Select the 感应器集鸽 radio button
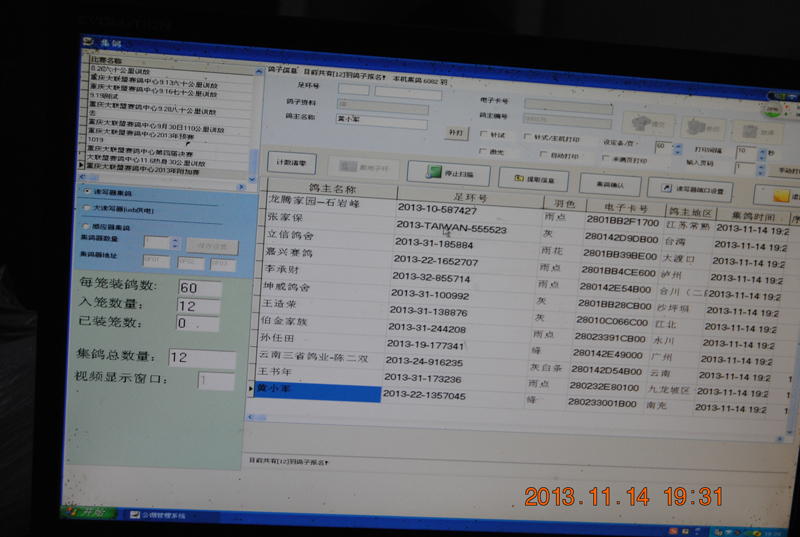Viewport: 800px width, 537px height. (86, 226)
